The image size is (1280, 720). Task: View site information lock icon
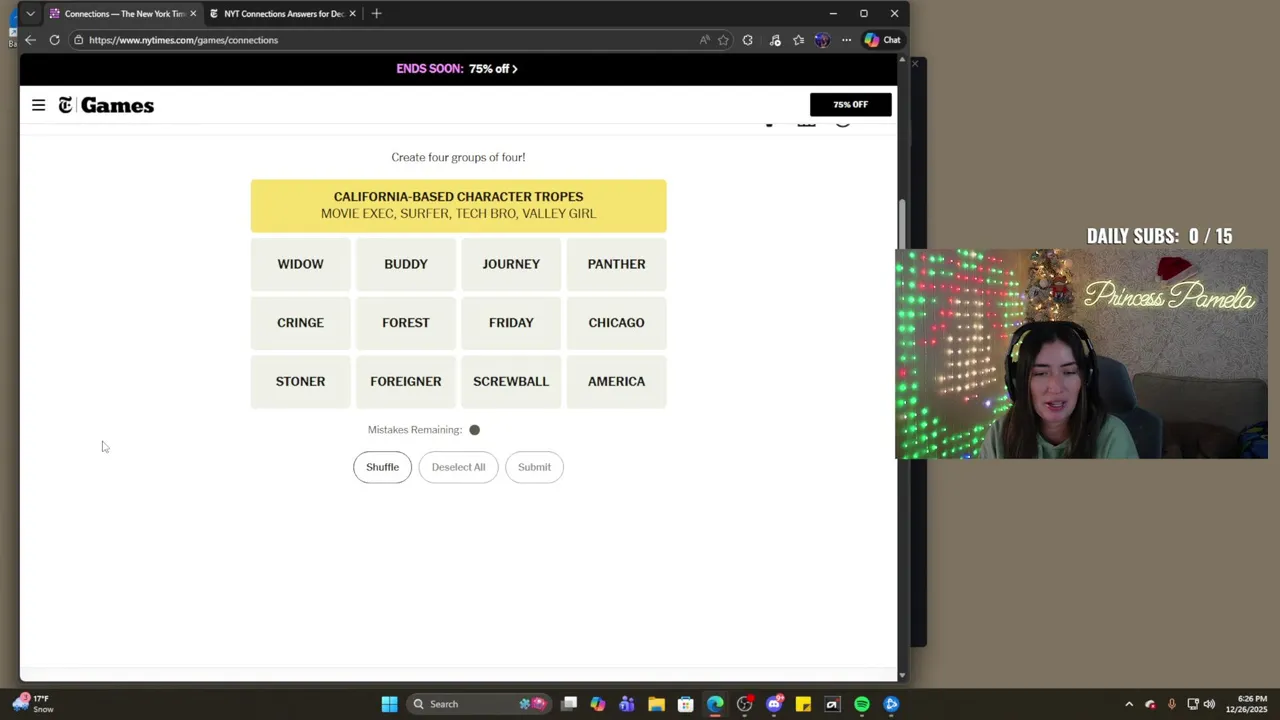[x=78, y=40]
